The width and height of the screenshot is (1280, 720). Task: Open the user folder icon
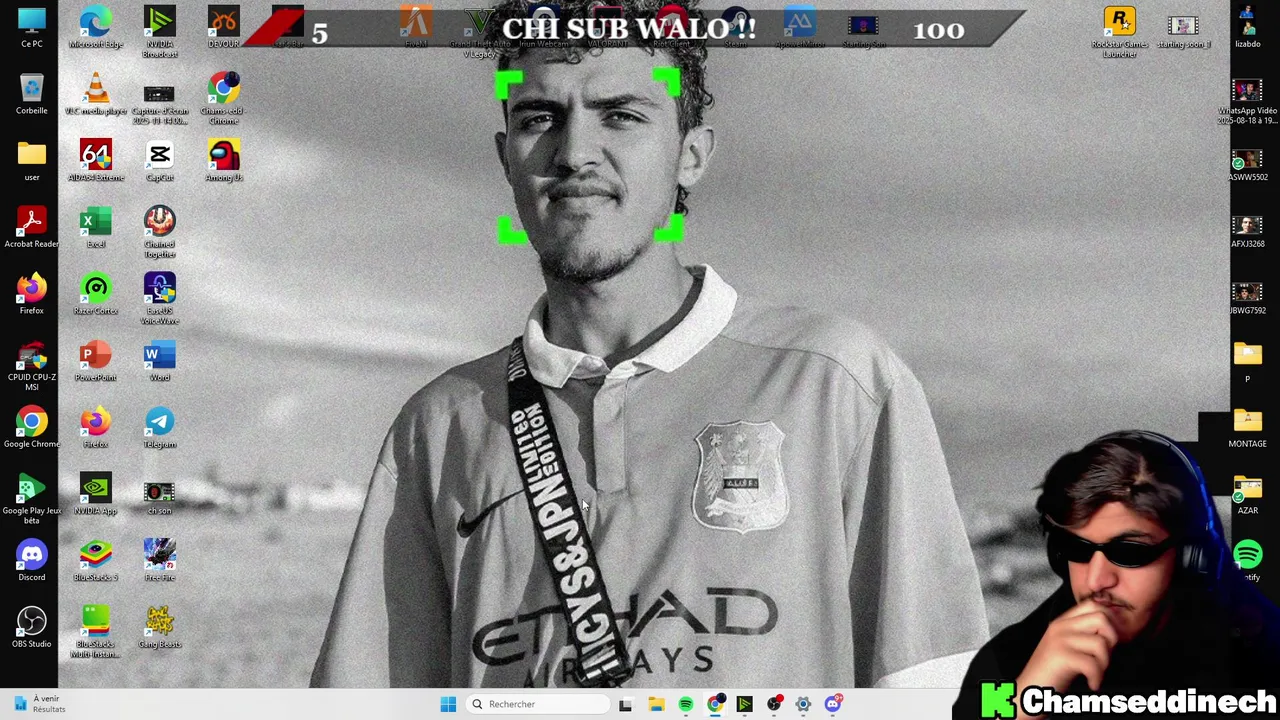tap(31, 161)
